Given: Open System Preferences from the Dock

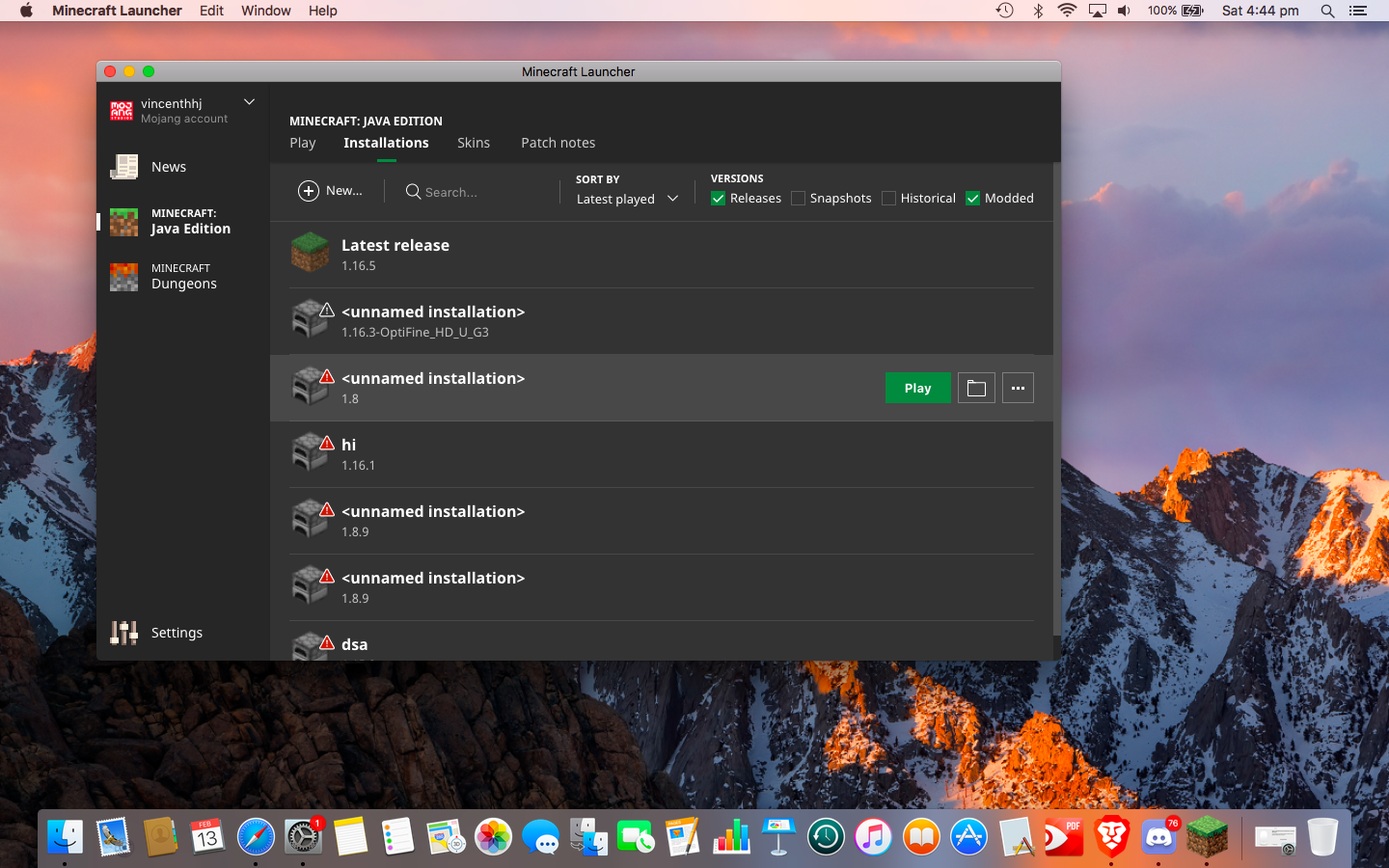Looking at the screenshot, I should [x=303, y=836].
